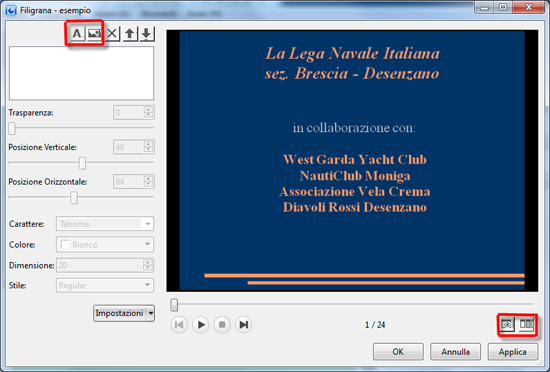Go to the previous frame in preview

(x=179, y=325)
